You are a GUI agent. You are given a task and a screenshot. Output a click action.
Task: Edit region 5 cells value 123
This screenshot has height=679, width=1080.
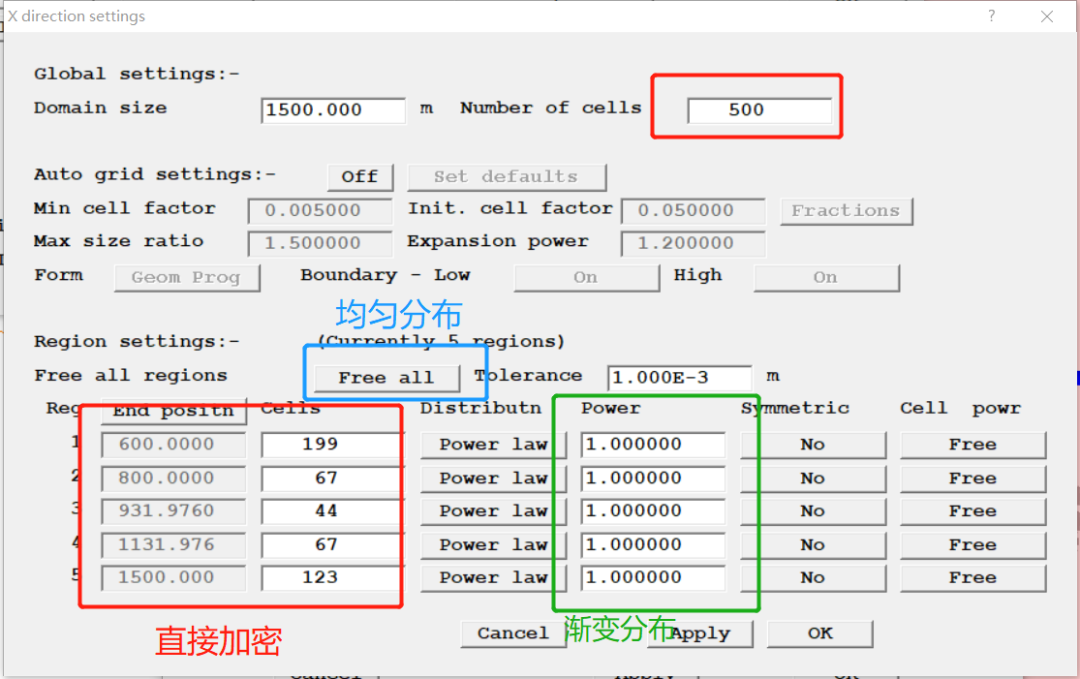[332, 578]
